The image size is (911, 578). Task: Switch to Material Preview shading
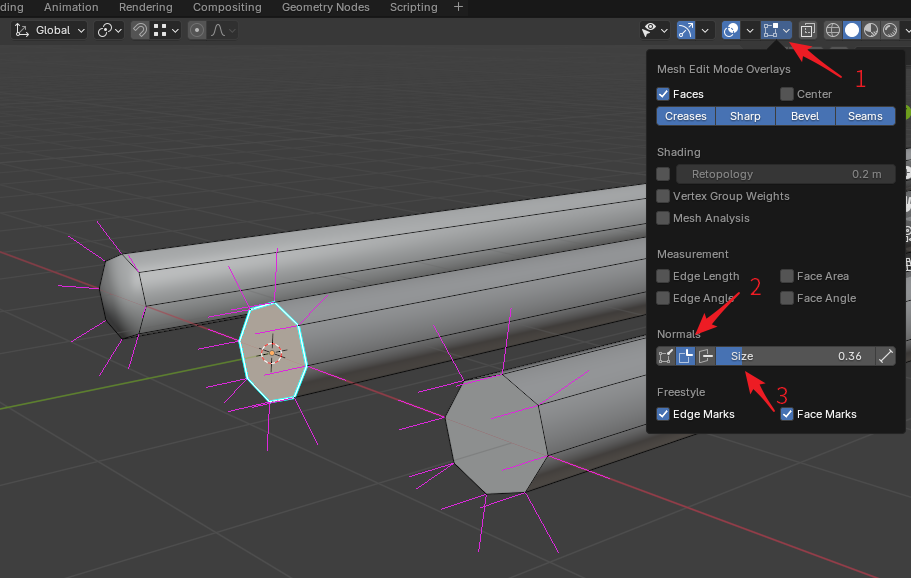coord(871,30)
